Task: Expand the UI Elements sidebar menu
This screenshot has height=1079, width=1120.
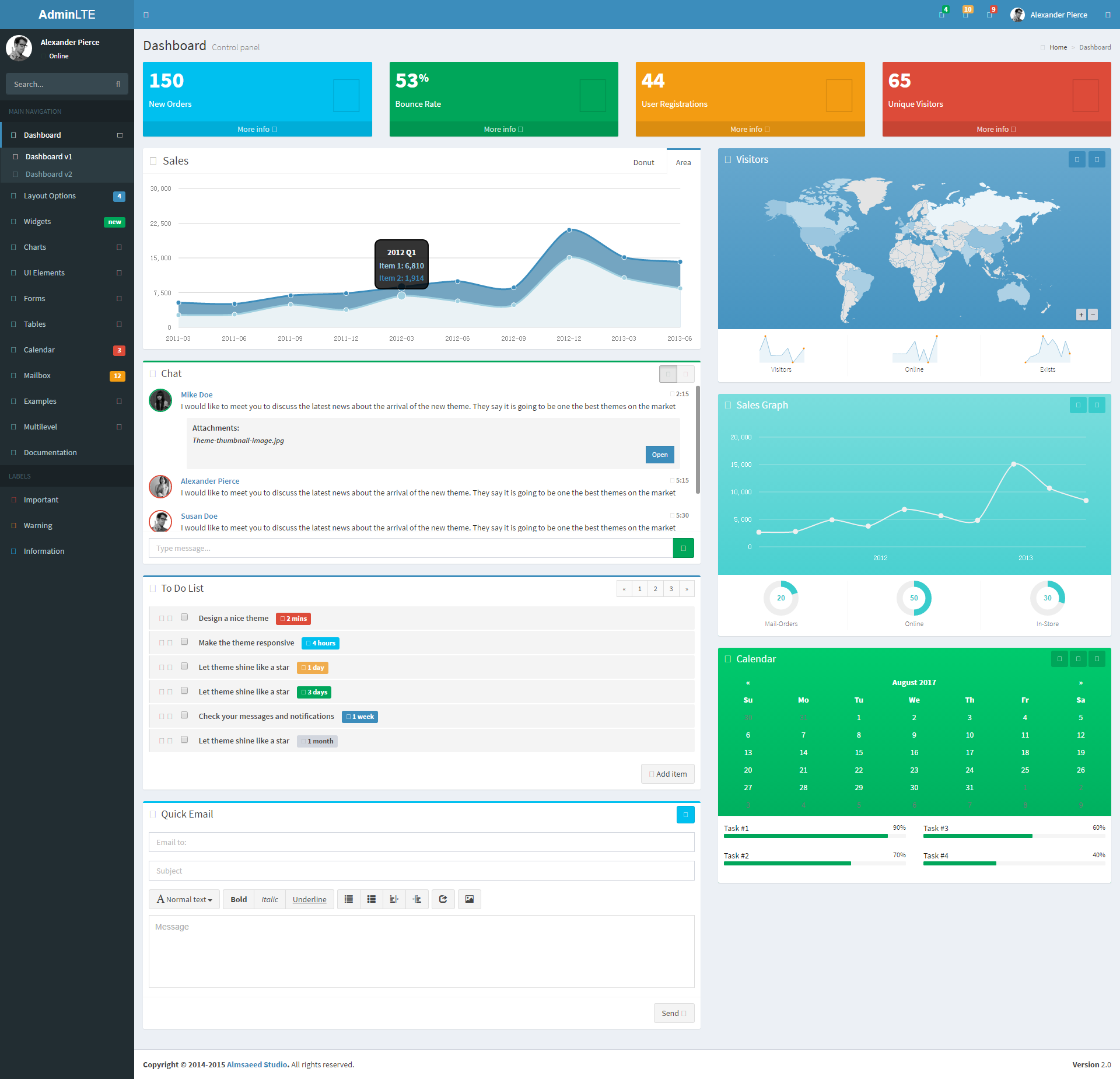Action: [x=67, y=273]
